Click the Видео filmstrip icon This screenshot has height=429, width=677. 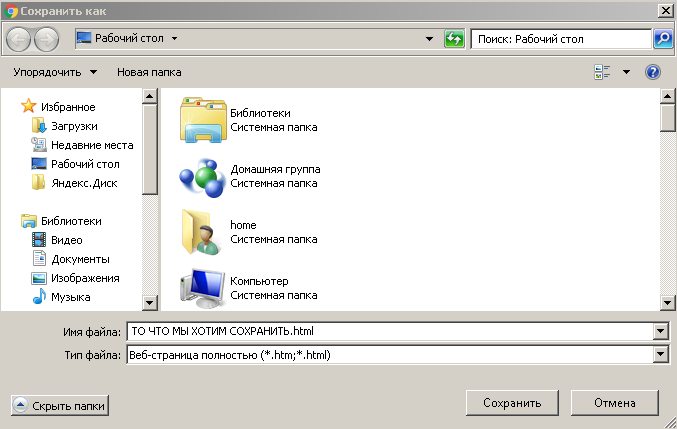tap(39, 240)
